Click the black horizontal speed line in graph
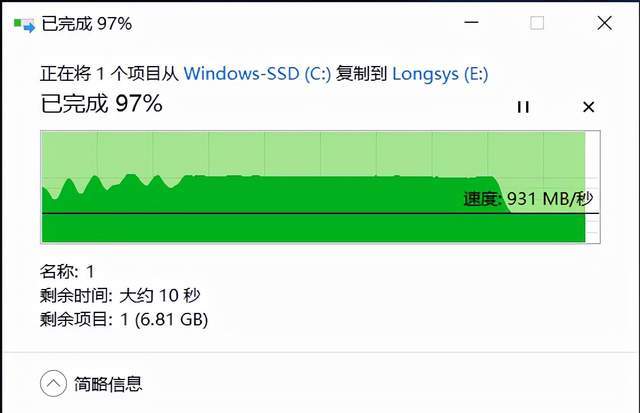Image resolution: width=640 pixels, height=413 pixels. coord(250,214)
